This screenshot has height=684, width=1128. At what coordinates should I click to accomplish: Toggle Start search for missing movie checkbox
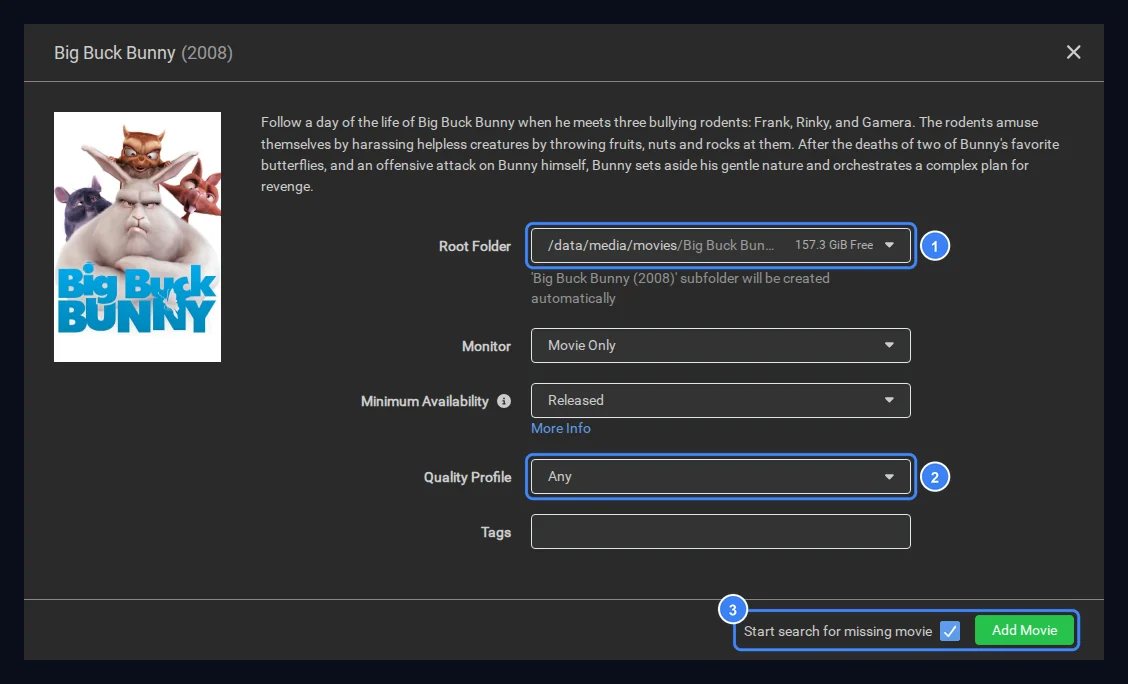(950, 631)
